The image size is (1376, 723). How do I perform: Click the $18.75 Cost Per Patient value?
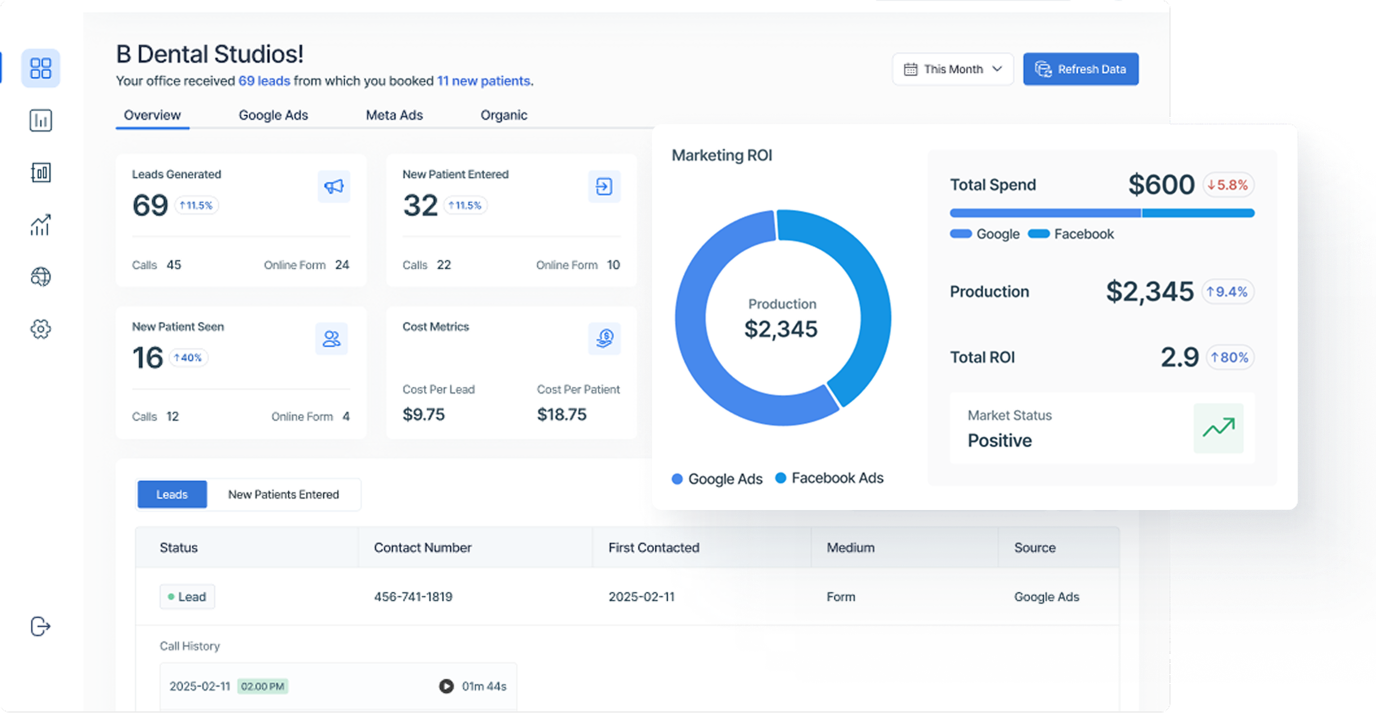(562, 414)
